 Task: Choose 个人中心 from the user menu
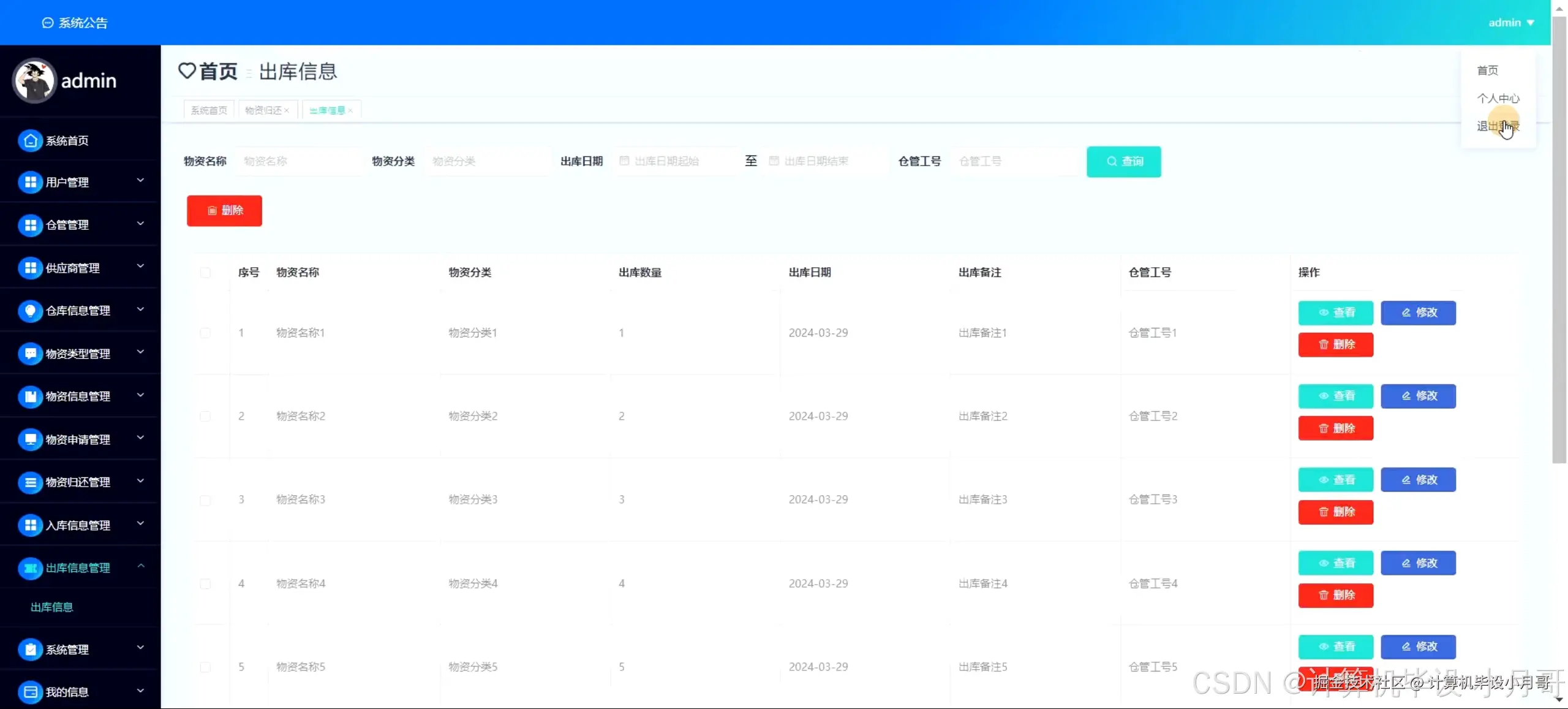click(x=1498, y=98)
